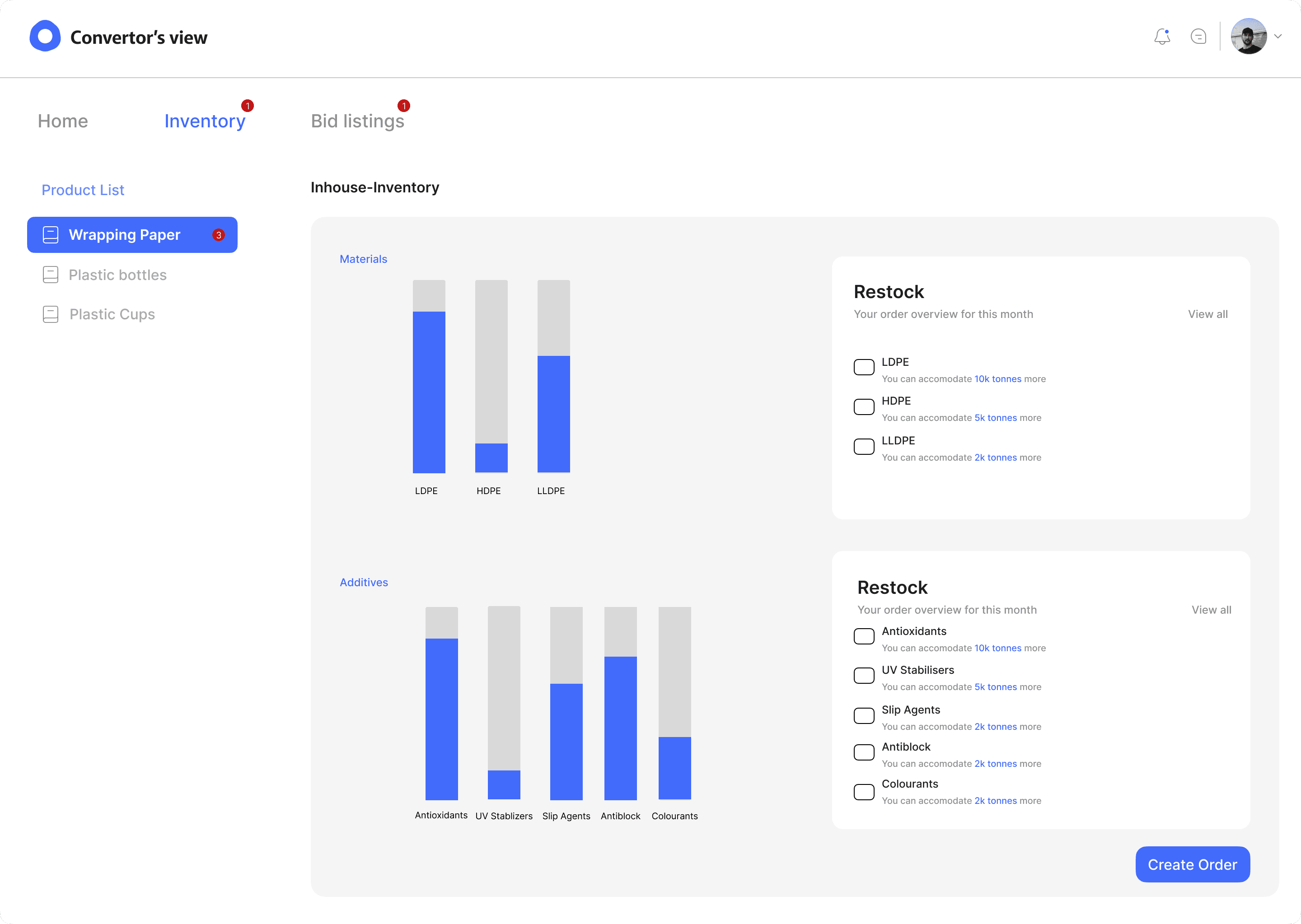
Task: Click the Plastic Cups book icon
Action: pyautogui.click(x=51, y=314)
